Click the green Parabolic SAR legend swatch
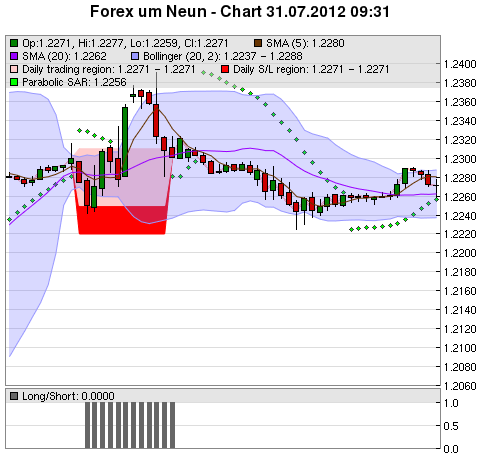The height and width of the screenshot is (457, 480). point(14,82)
